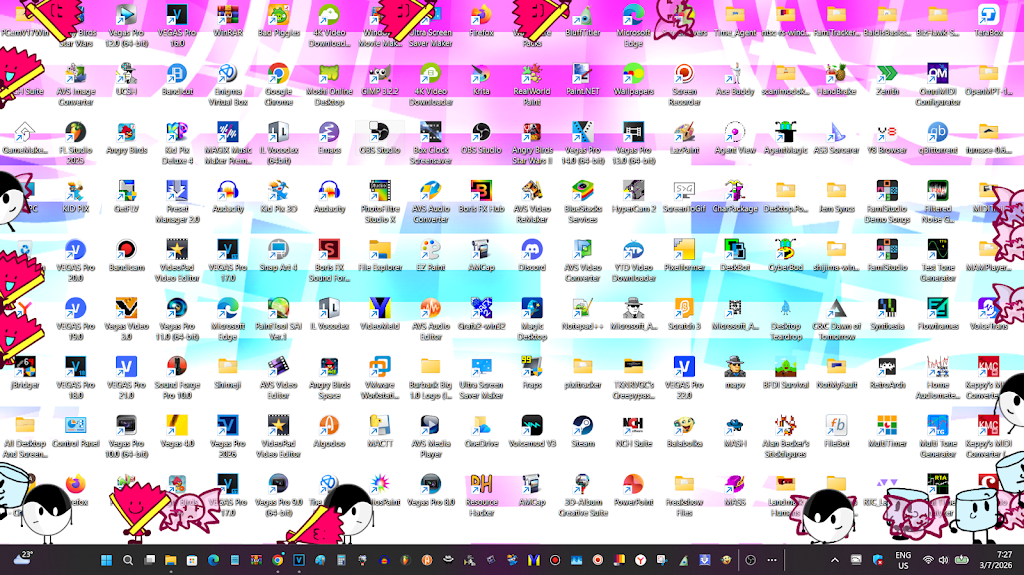The height and width of the screenshot is (575, 1024).
Task: Click the ENG US language indicator
Action: click(x=903, y=560)
